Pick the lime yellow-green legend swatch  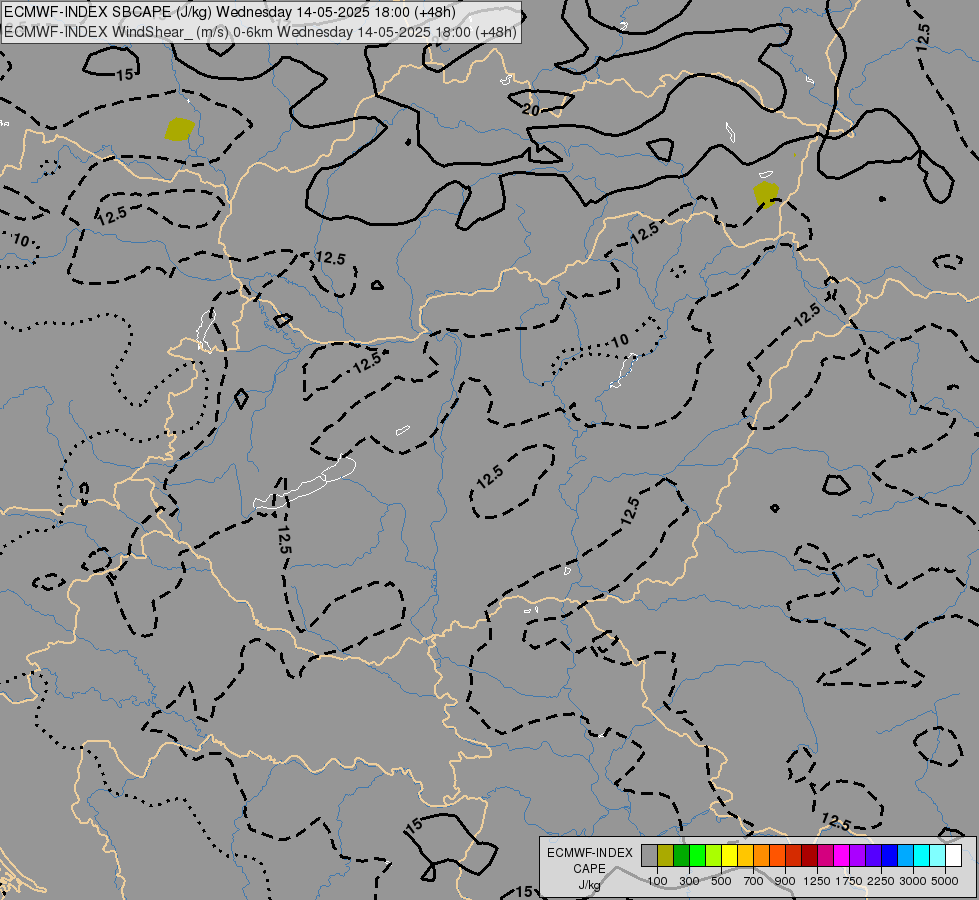(x=714, y=855)
